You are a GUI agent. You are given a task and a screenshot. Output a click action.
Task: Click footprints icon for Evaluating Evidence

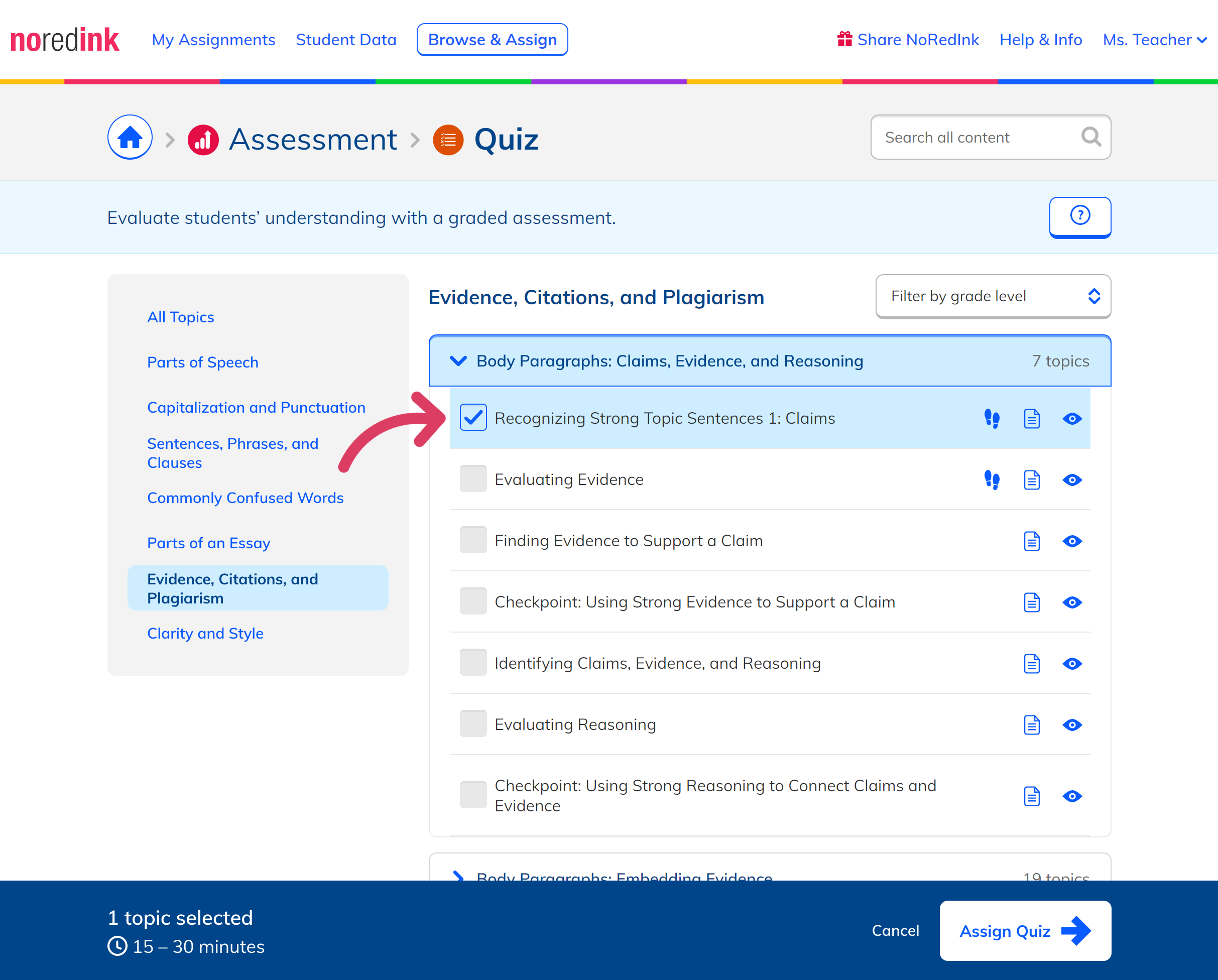[x=992, y=480]
